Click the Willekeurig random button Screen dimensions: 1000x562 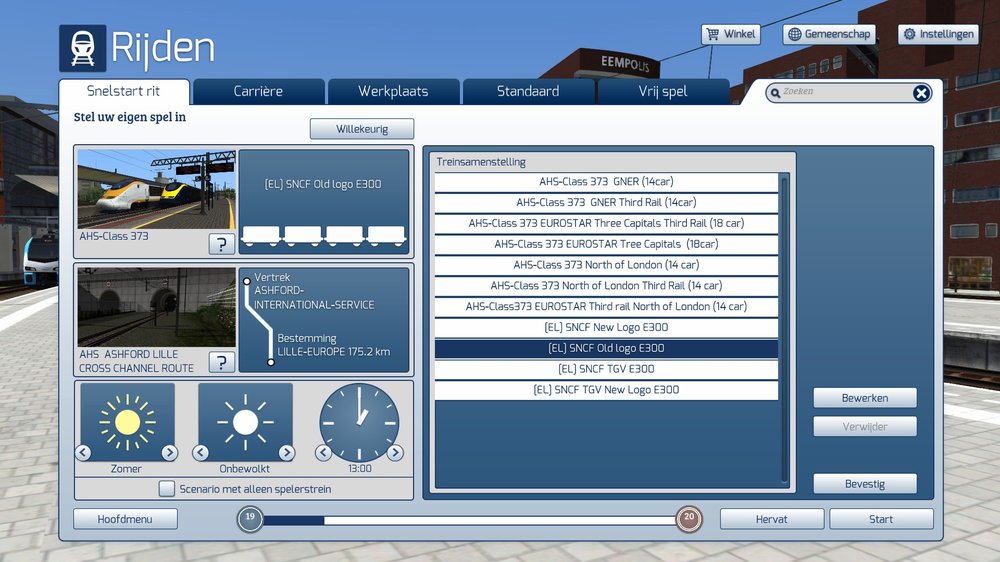(362, 129)
